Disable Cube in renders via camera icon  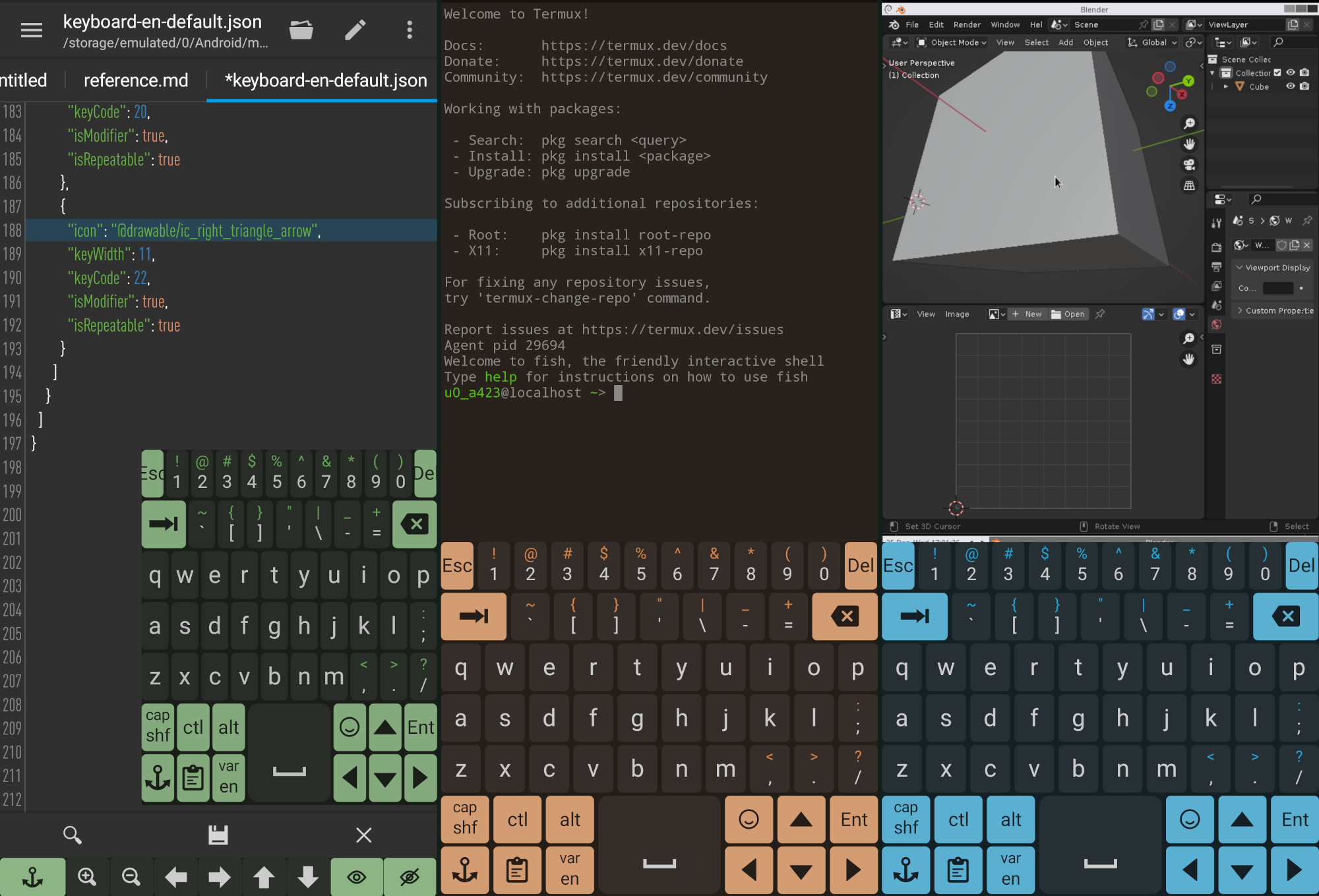tap(1304, 86)
